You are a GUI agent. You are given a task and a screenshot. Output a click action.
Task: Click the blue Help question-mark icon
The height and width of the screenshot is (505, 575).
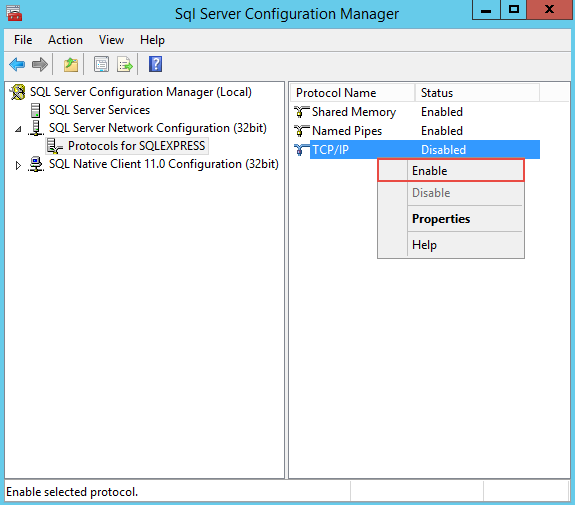point(155,64)
